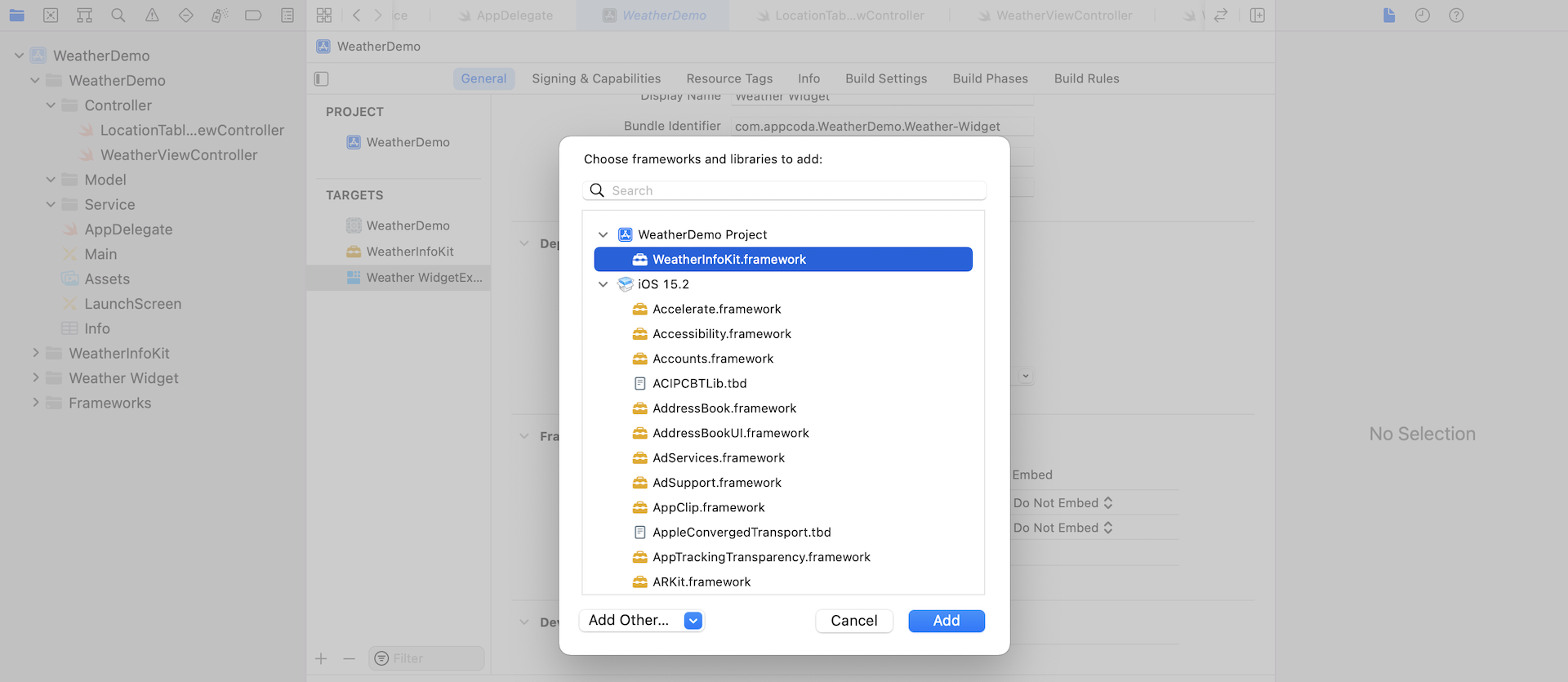Open the issue navigator warning icon
The image size is (1568, 682).
pos(152,15)
